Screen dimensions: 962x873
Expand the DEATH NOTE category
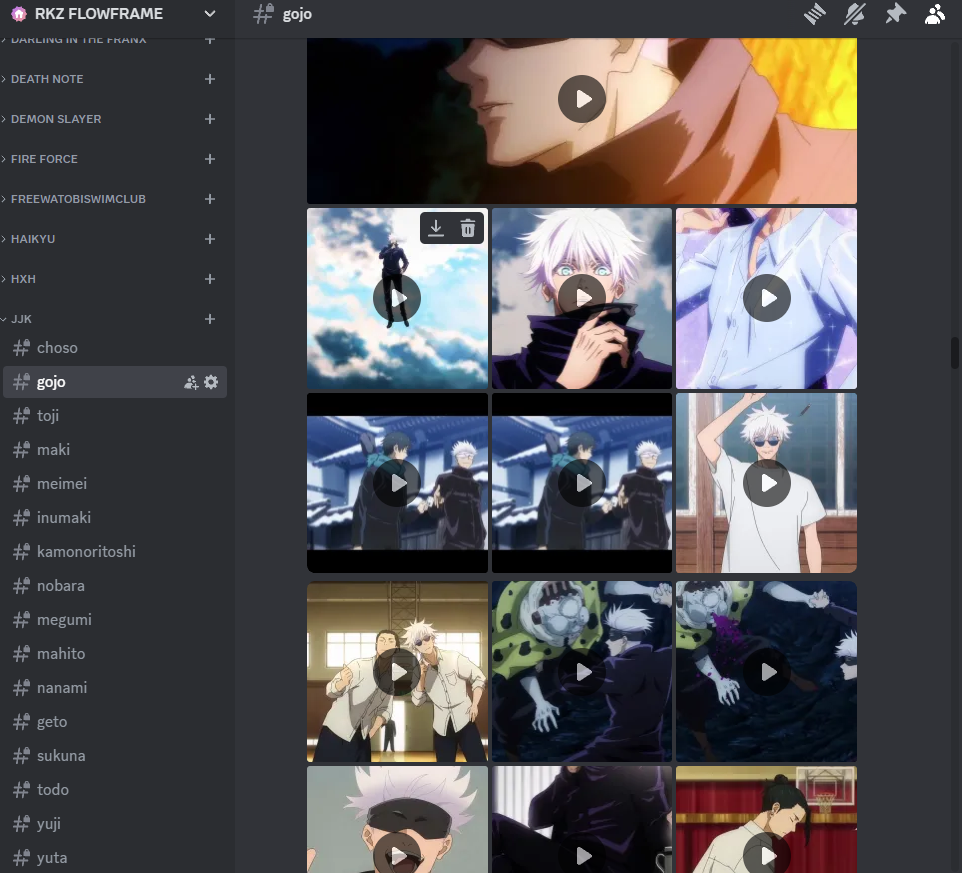tap(47, 79)
